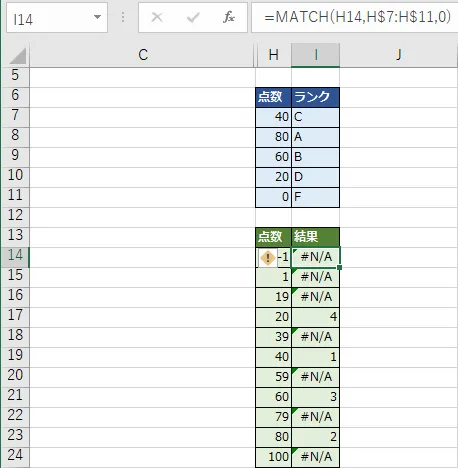The image size is (458, 468).
Task: Select column H header
Action: (x=273, y=55)
